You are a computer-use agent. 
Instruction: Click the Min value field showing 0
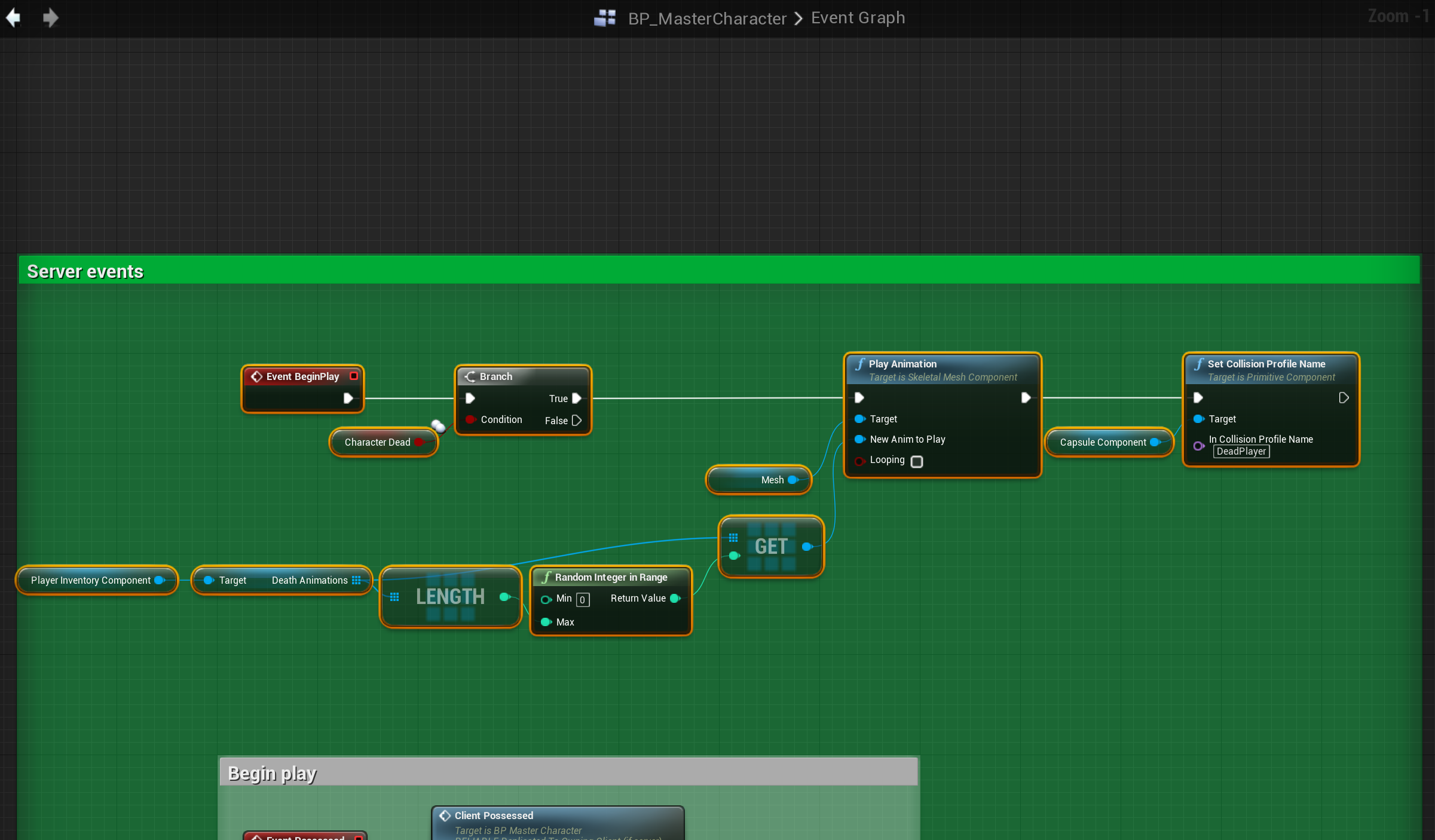[x=583, y=599]
